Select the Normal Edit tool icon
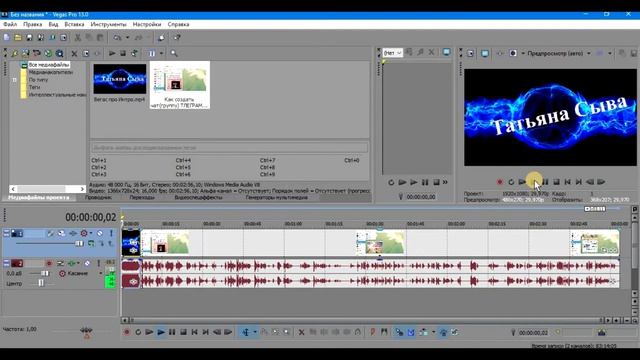The width and height of the screenshot is (640, 360). point(246,332)
